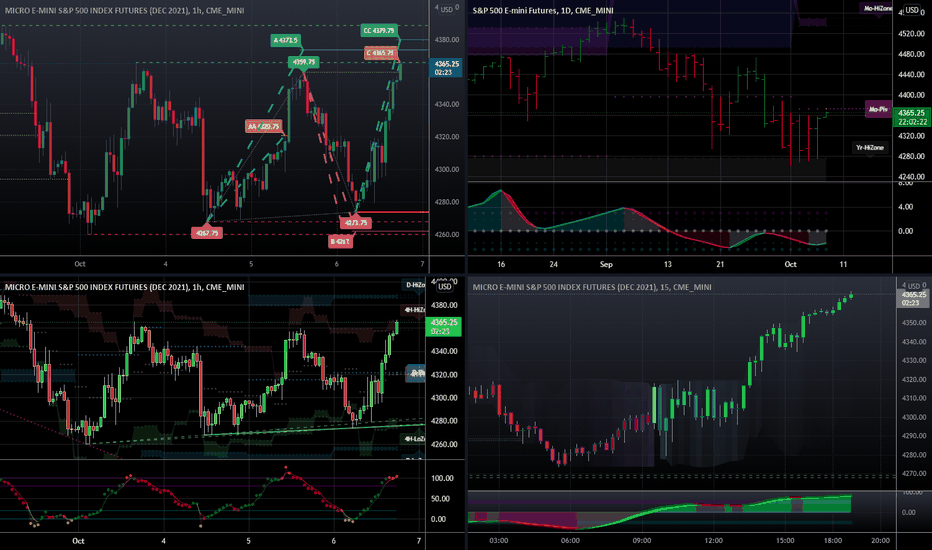This screenshot has height=550, width=932.
Task: Click the 4350.00 price level on the 15-minute chart
Action: [x=914, y=322]
